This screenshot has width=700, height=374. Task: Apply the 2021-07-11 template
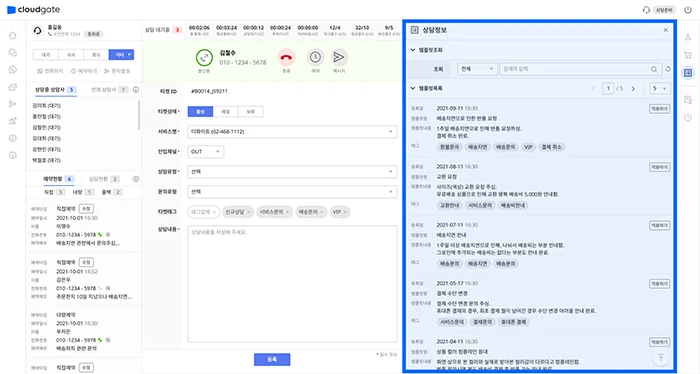pos(659,225)
